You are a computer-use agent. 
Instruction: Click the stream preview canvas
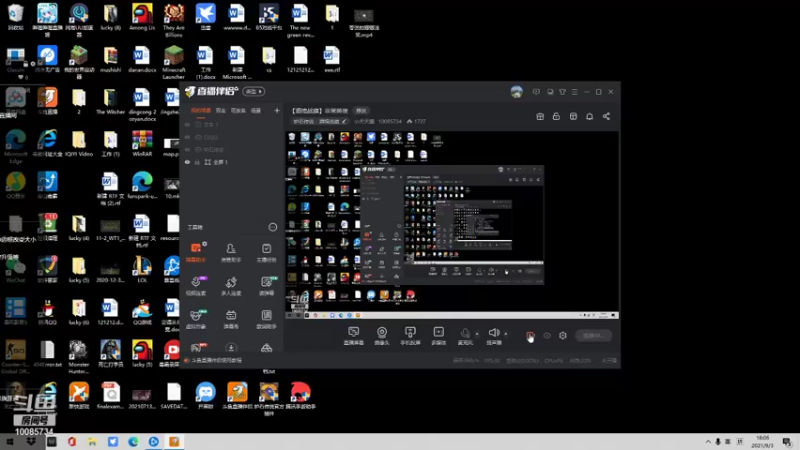click(x=452, y=225)
